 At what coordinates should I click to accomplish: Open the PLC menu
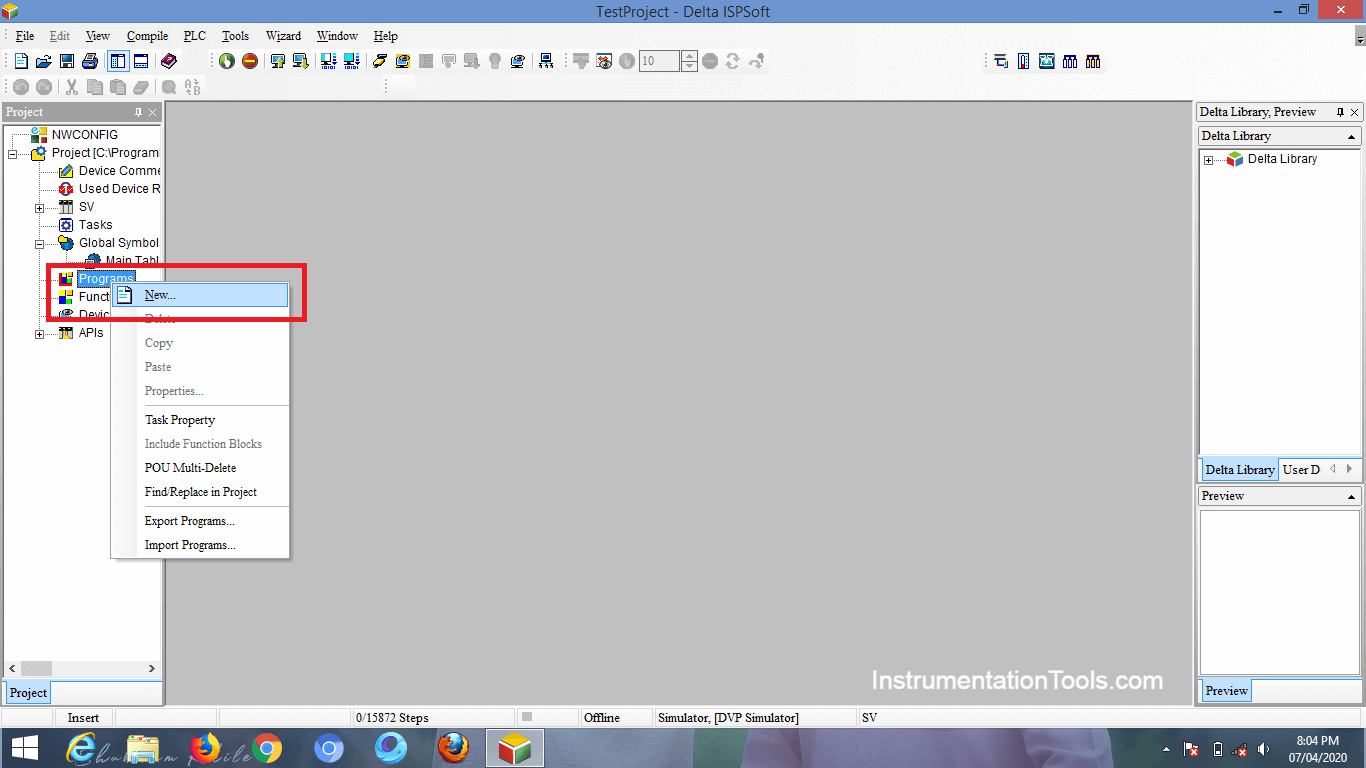coord(195,36)
